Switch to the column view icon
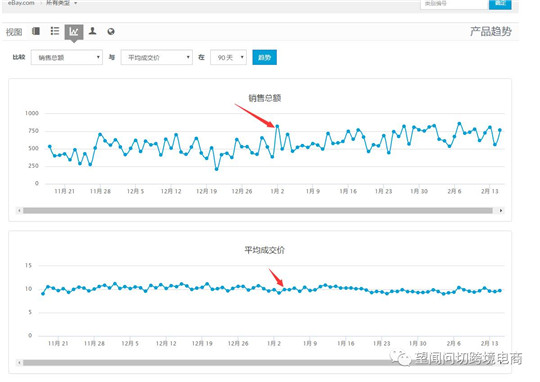Screen dimensions: 540x382 [x=36, y=31]
